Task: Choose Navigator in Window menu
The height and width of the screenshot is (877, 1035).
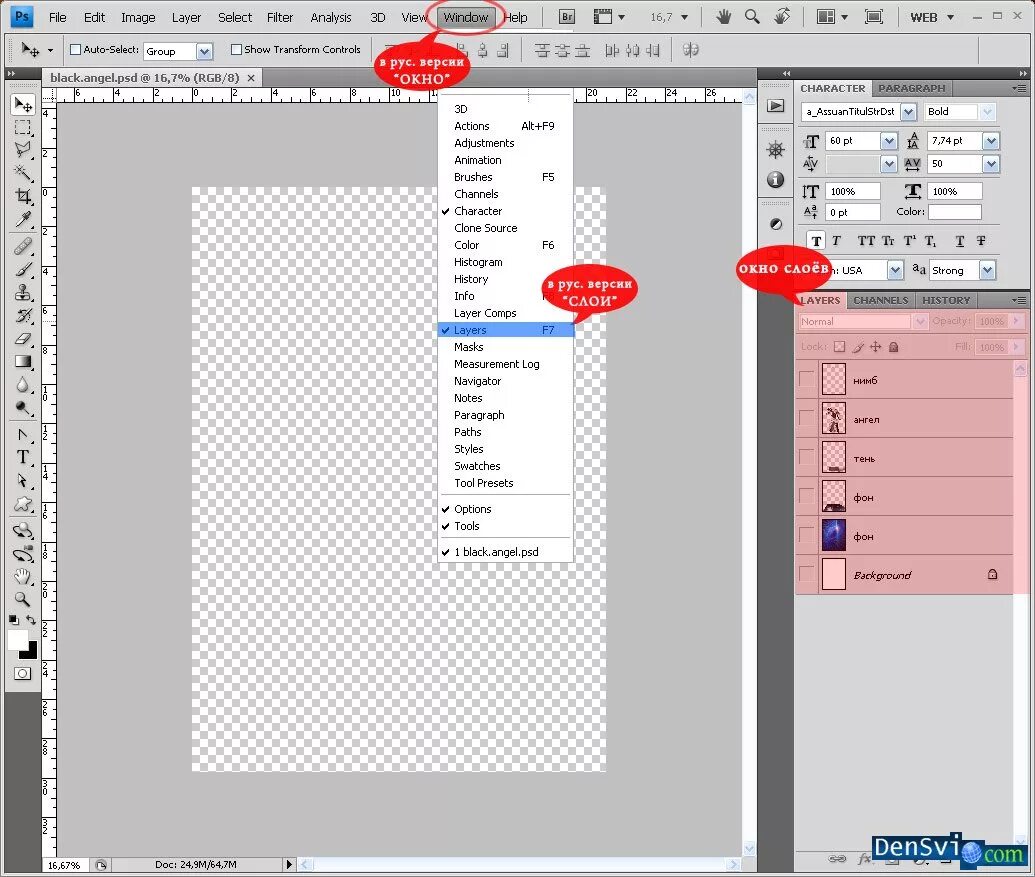Action: click(506, 381)
